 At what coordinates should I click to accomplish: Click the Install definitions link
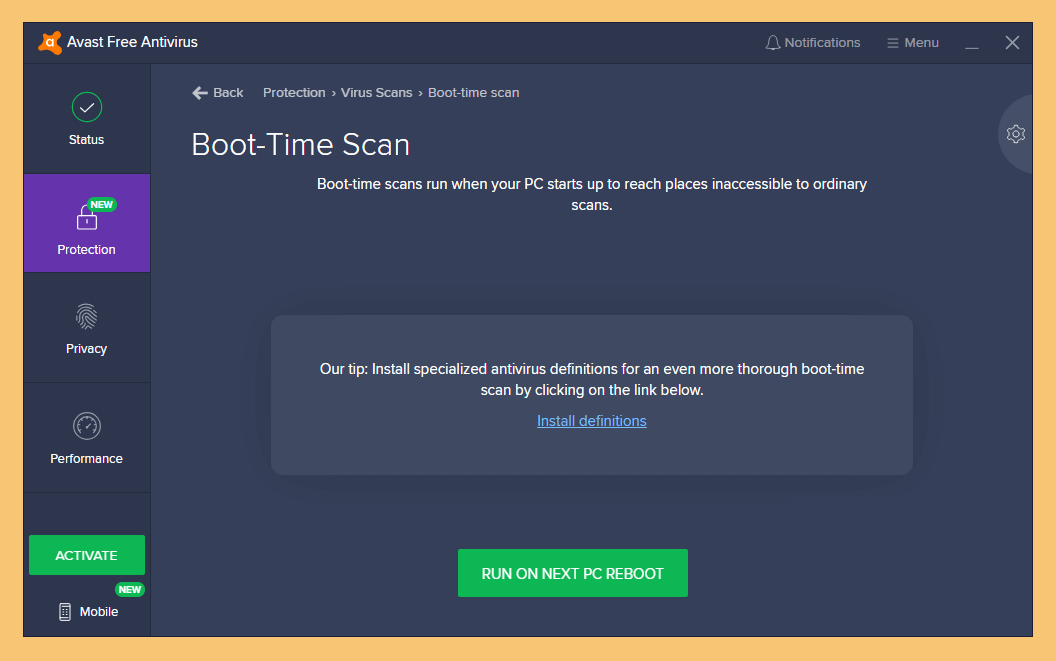591,421
